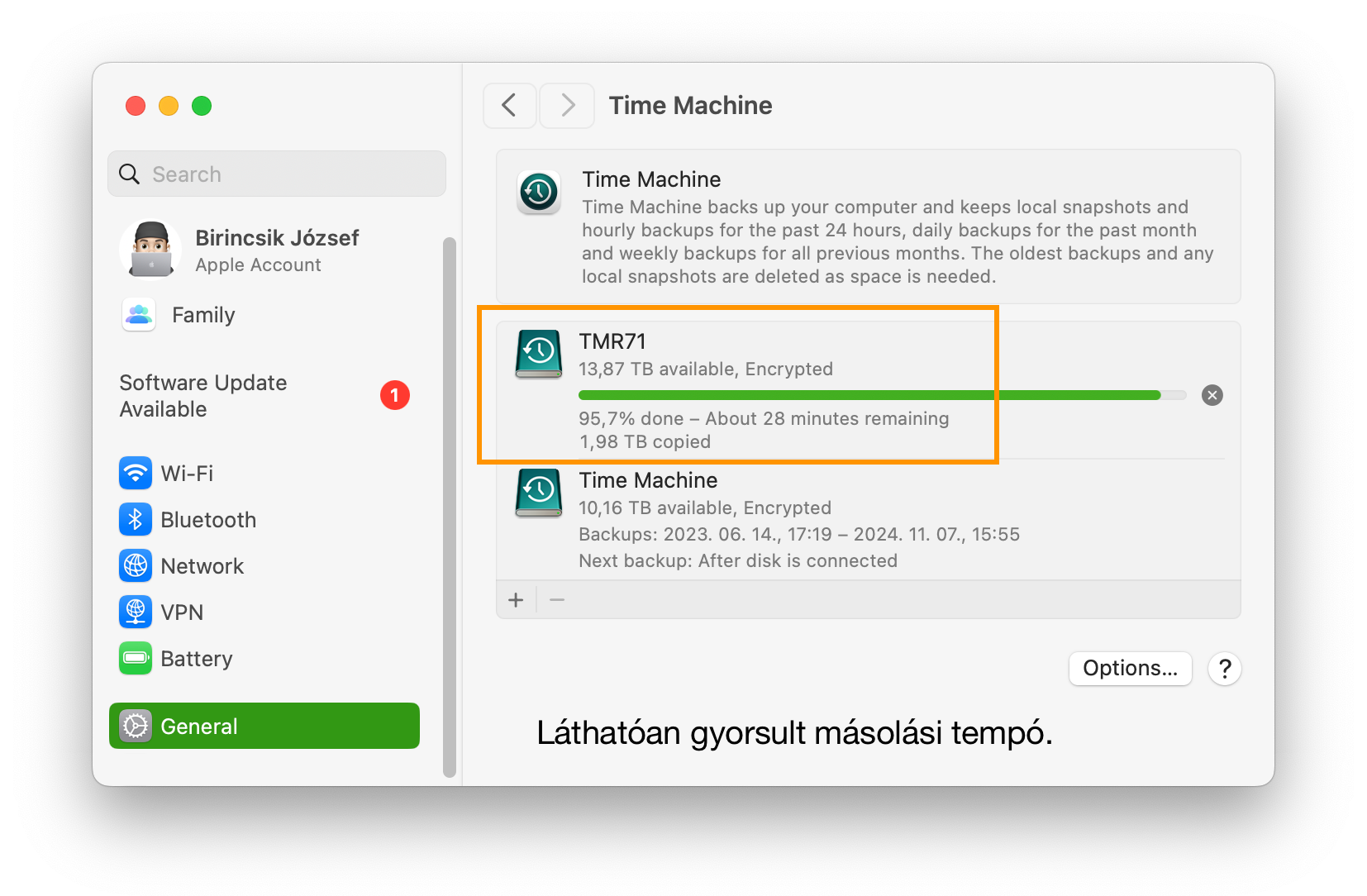This screenshot has width=1367, height=896.
Task: Click the General gear icon
Action: [x=136, y=726]
